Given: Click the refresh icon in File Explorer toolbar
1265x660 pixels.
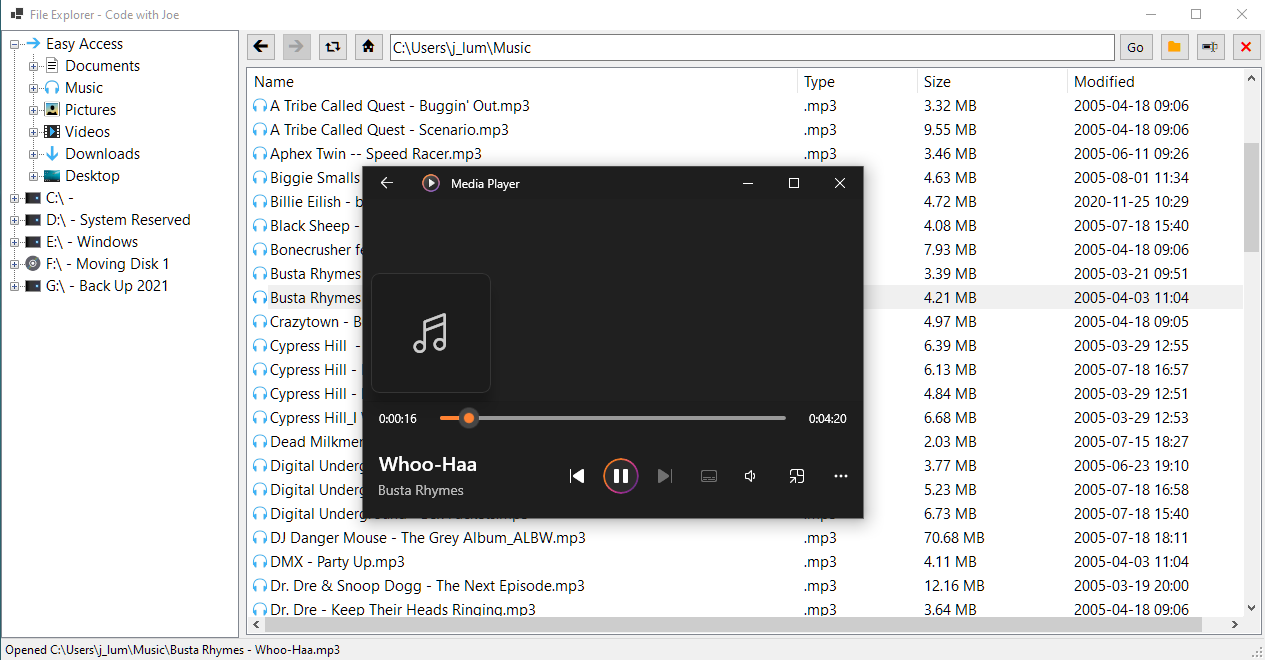Looking at the screenshot, I should 332,46.
